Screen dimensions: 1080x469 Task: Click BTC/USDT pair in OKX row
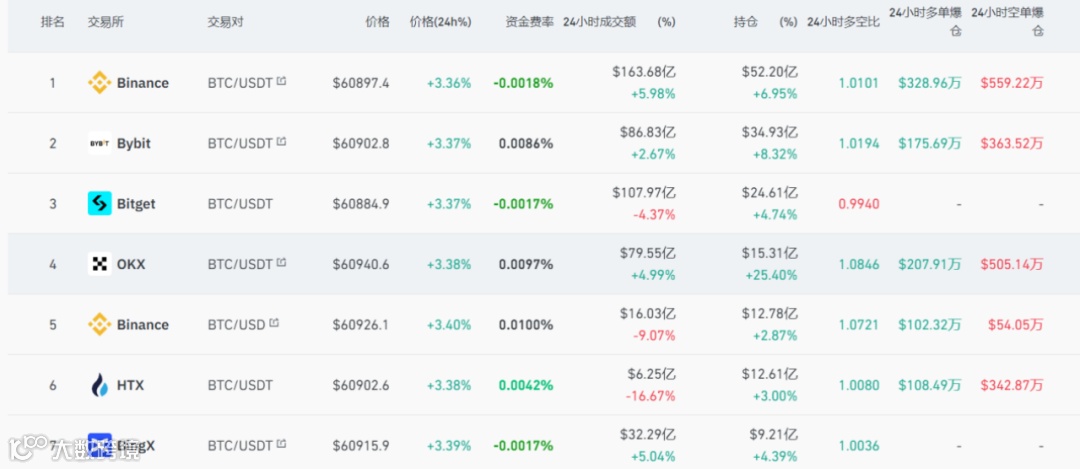point(240,264)
